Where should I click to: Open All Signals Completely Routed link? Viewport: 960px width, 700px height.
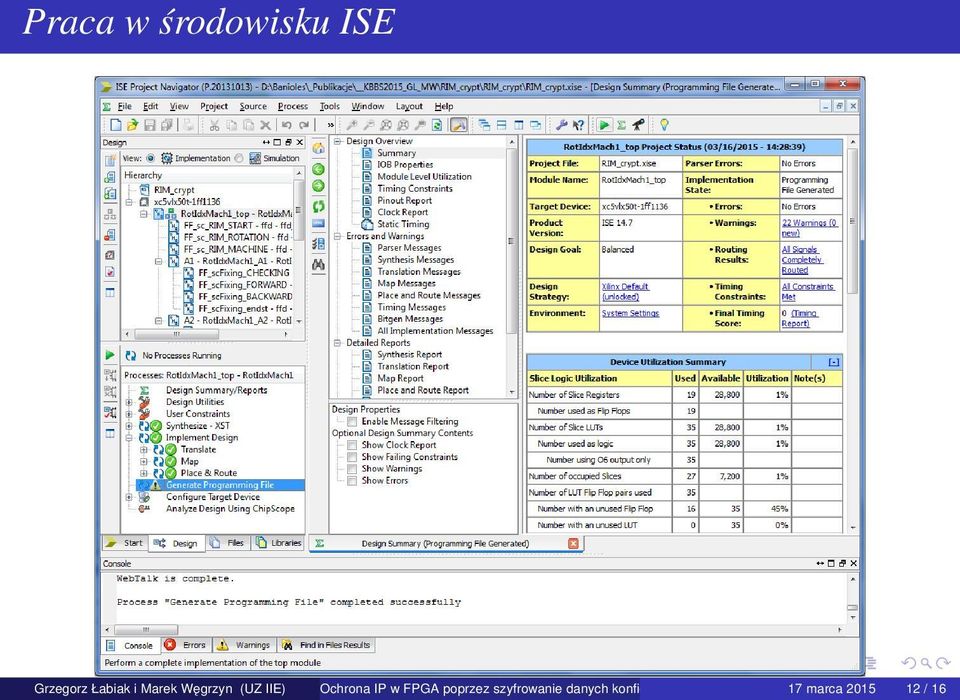point(802,260)
